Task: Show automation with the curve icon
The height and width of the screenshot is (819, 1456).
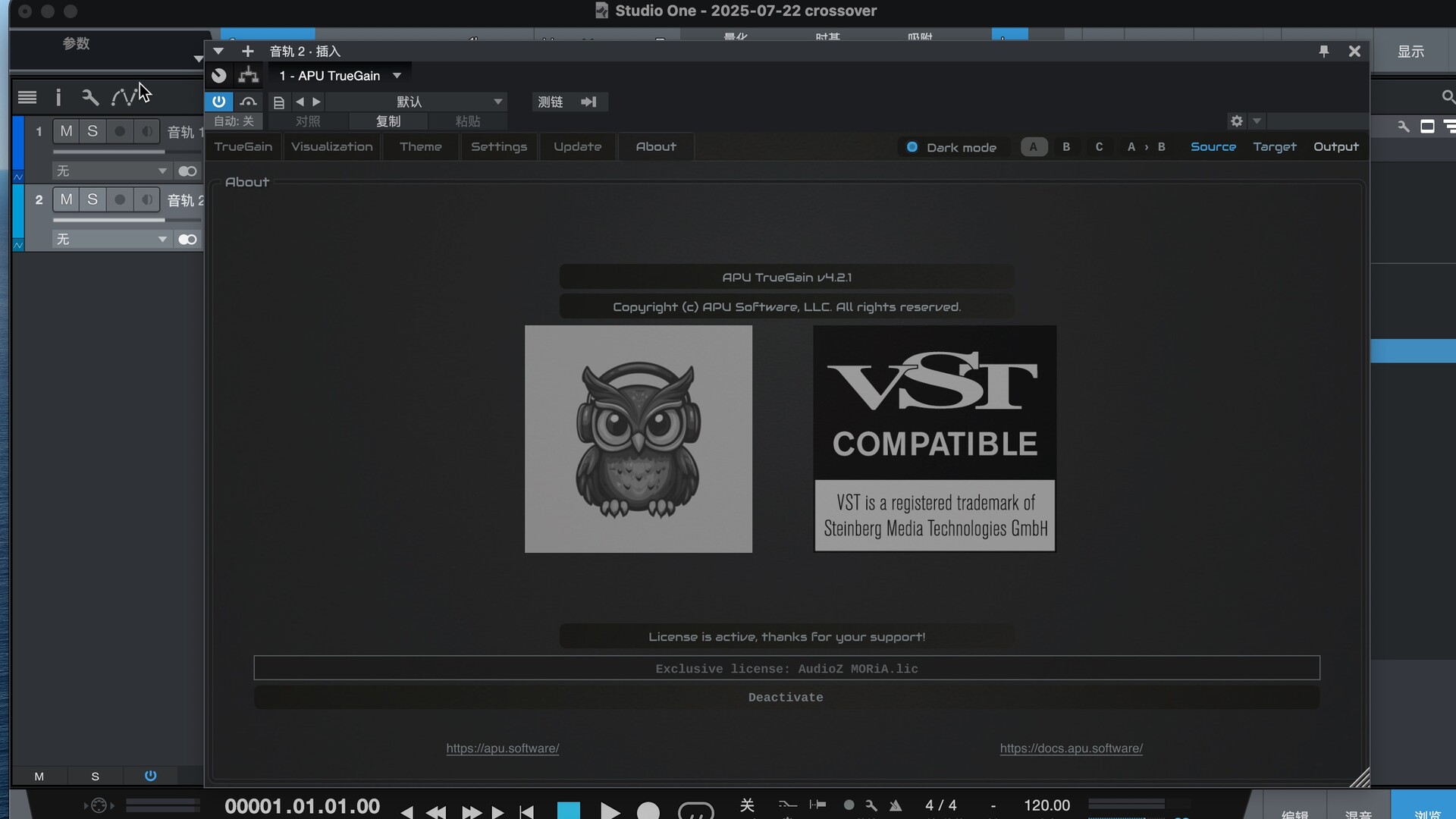Action: click(124, 97)
